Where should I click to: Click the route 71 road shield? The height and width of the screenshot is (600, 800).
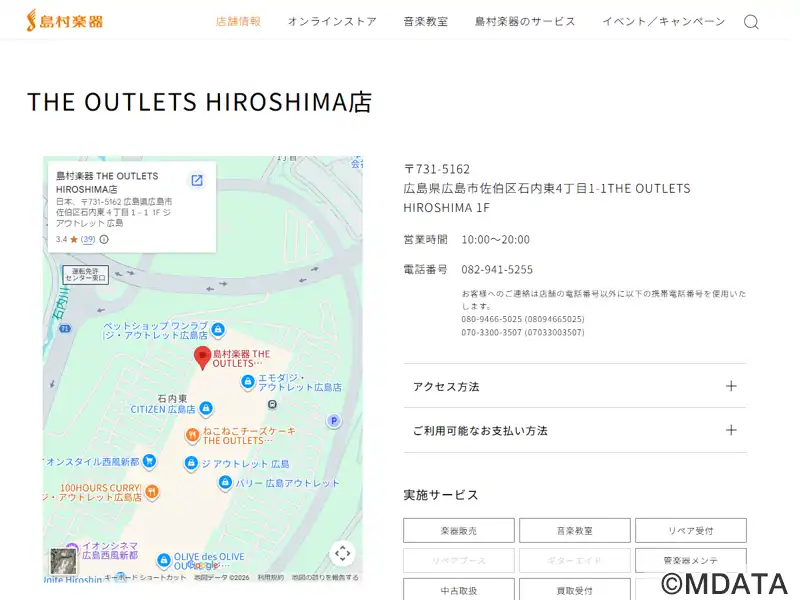coord(65,329)
